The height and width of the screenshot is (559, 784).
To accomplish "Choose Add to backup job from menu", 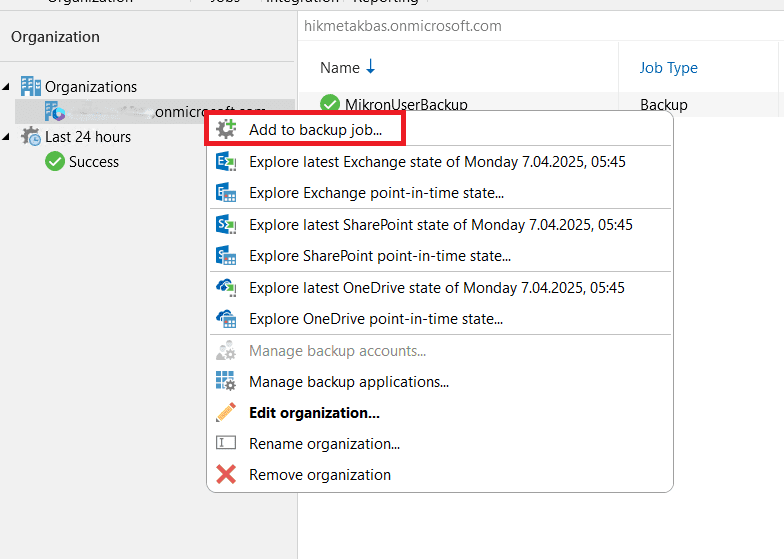I will tap(316, 130).
